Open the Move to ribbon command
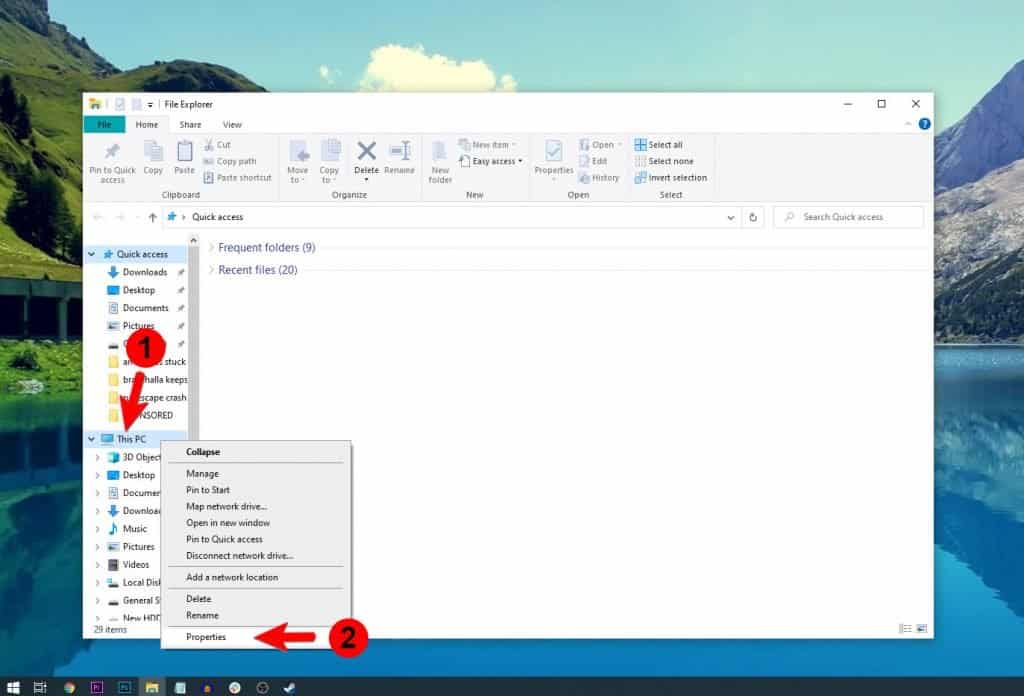1024x696 pixels. pos(298,161)
